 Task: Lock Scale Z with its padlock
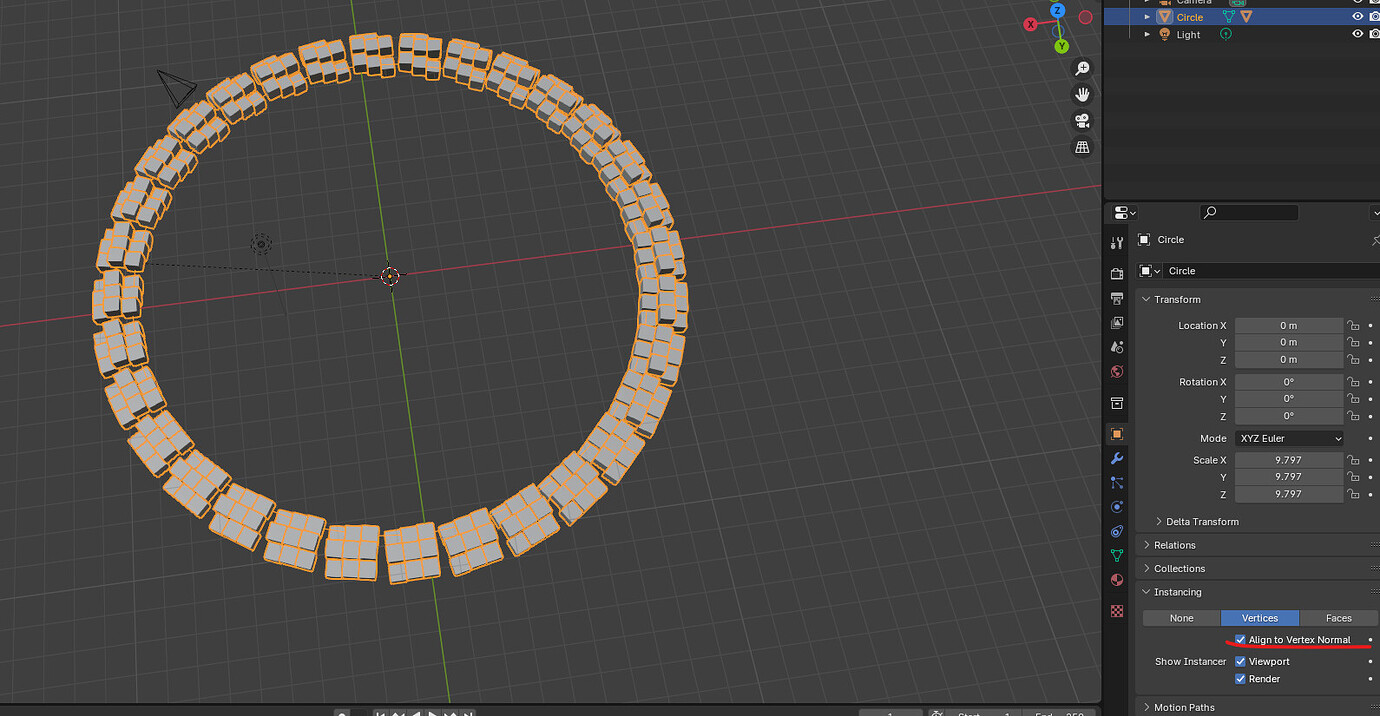pos(1353,494)
